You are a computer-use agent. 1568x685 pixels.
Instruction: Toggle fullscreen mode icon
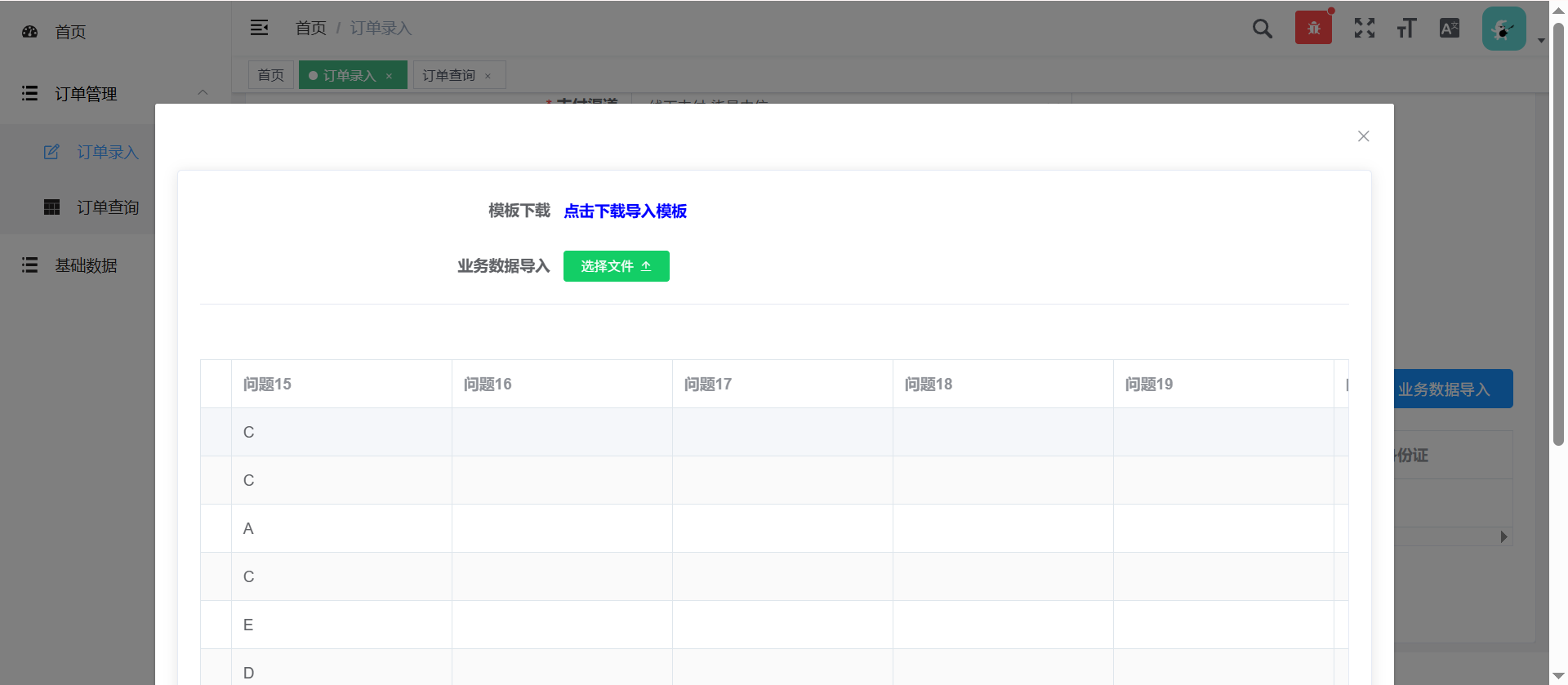[x=1364, y=29]
